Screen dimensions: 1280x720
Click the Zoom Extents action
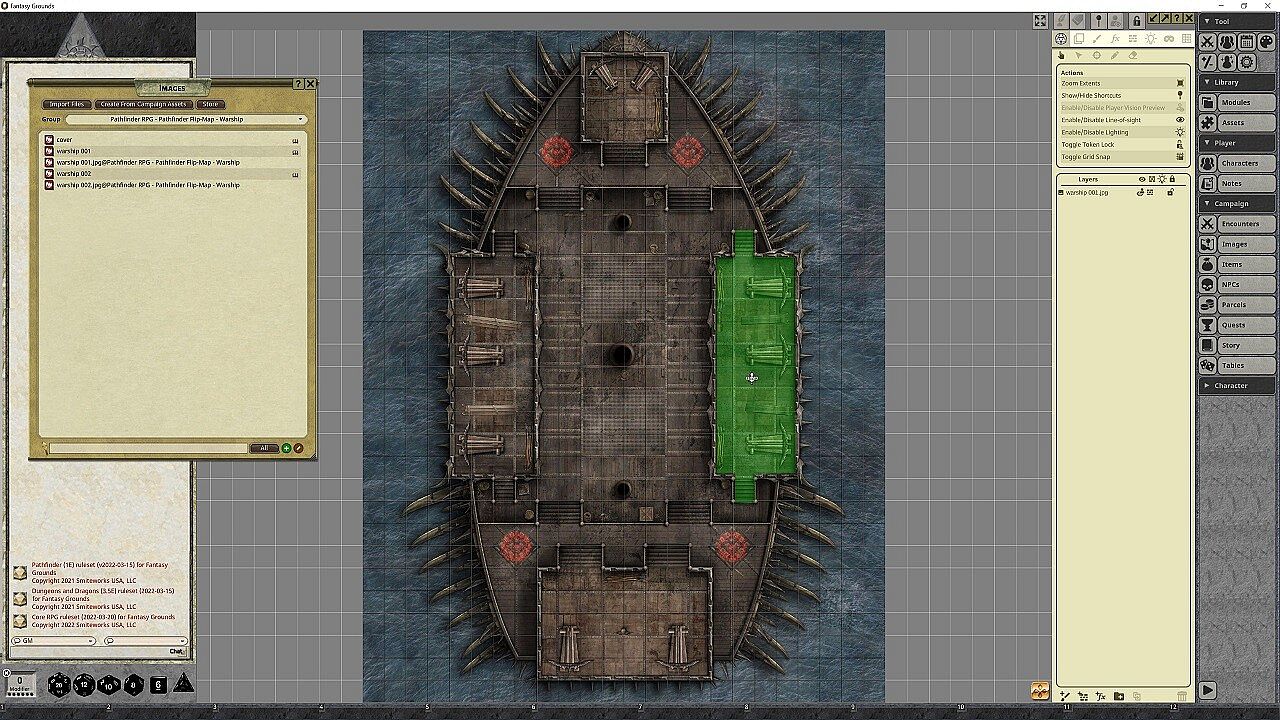click(1122, 83)
